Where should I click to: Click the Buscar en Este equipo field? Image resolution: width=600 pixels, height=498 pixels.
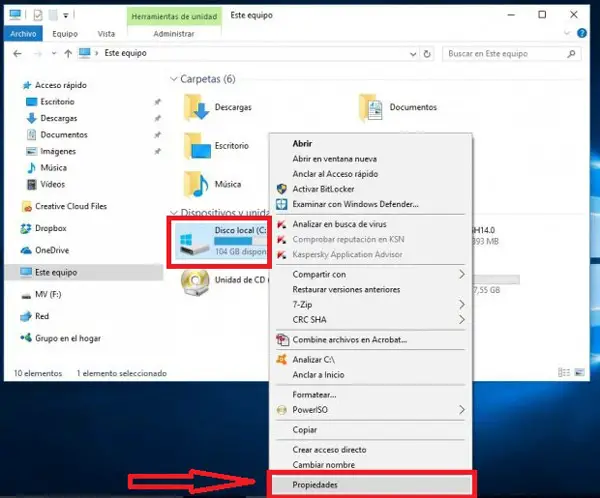coord(511,54)
